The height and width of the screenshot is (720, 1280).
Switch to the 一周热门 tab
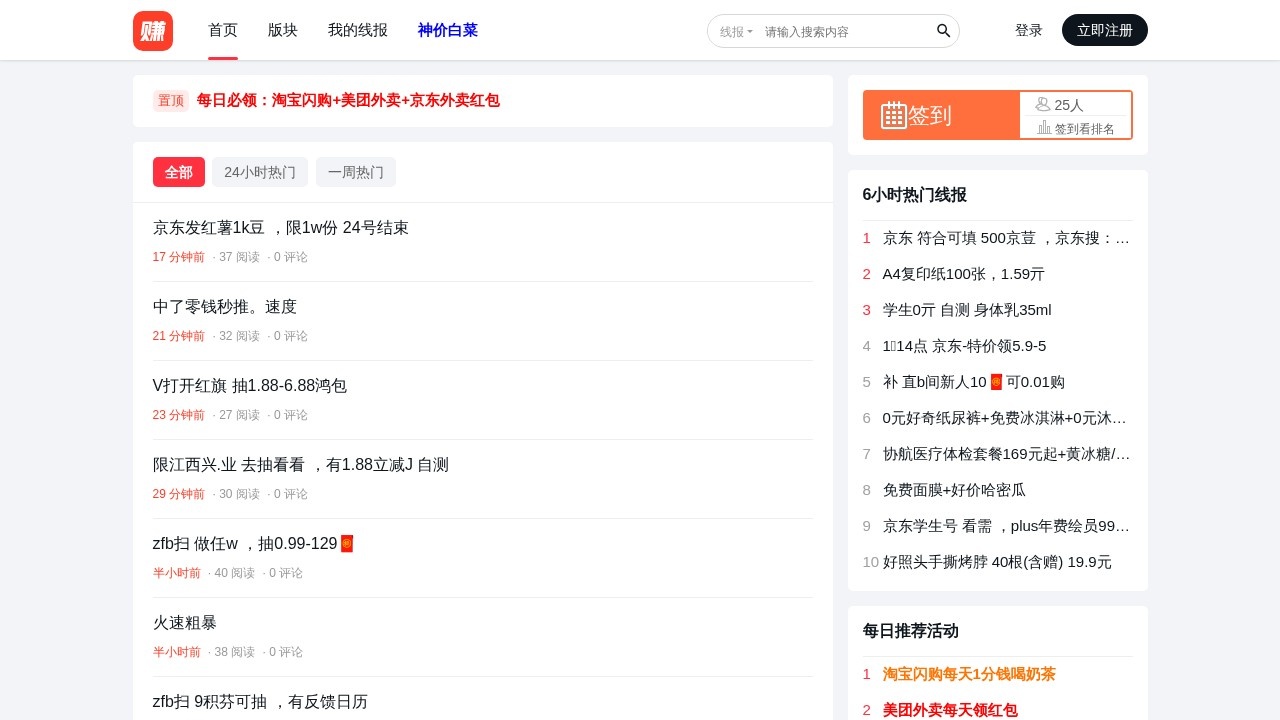point(356,172)
